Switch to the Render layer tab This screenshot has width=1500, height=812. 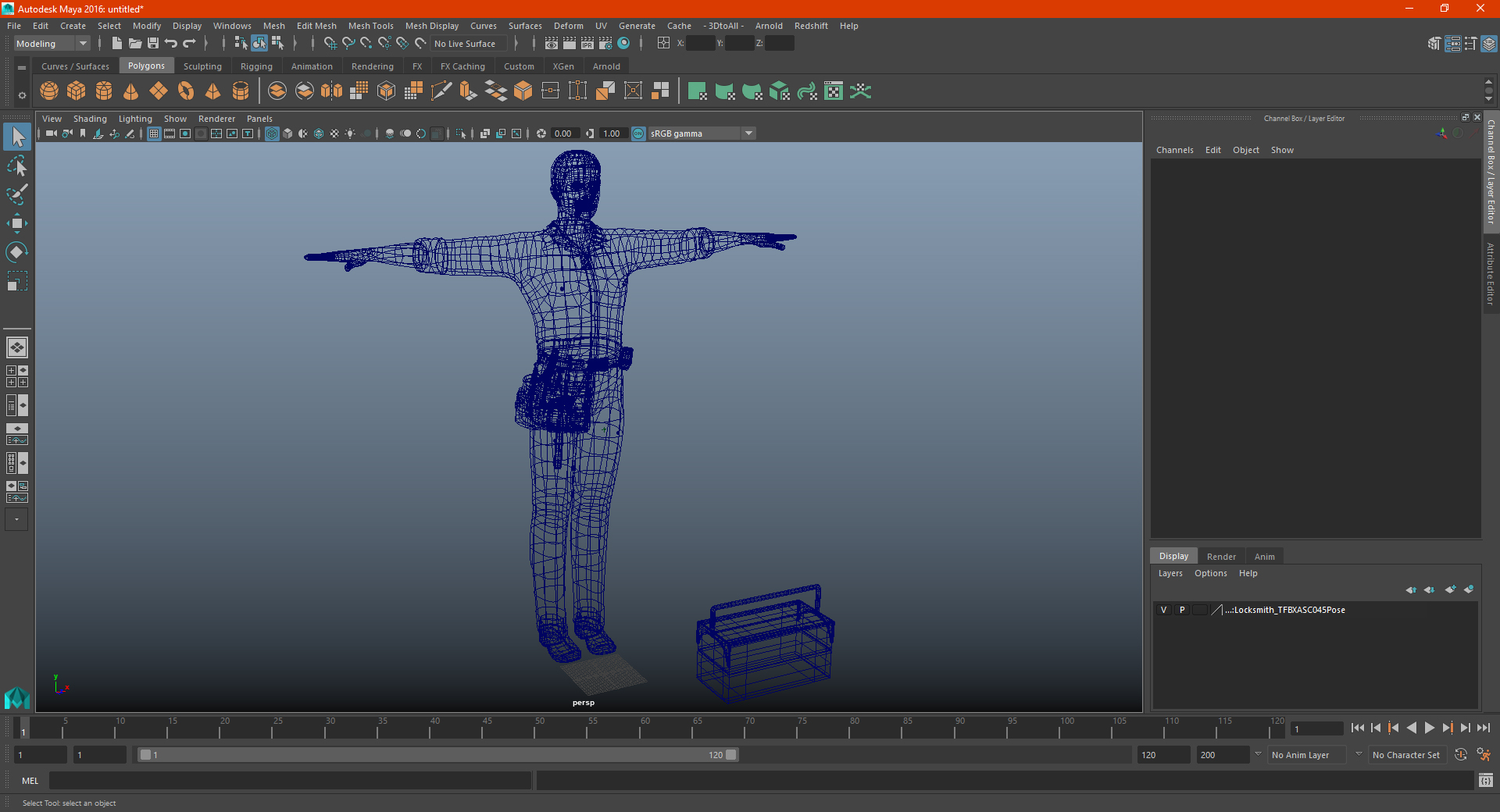pos(1221,557)
